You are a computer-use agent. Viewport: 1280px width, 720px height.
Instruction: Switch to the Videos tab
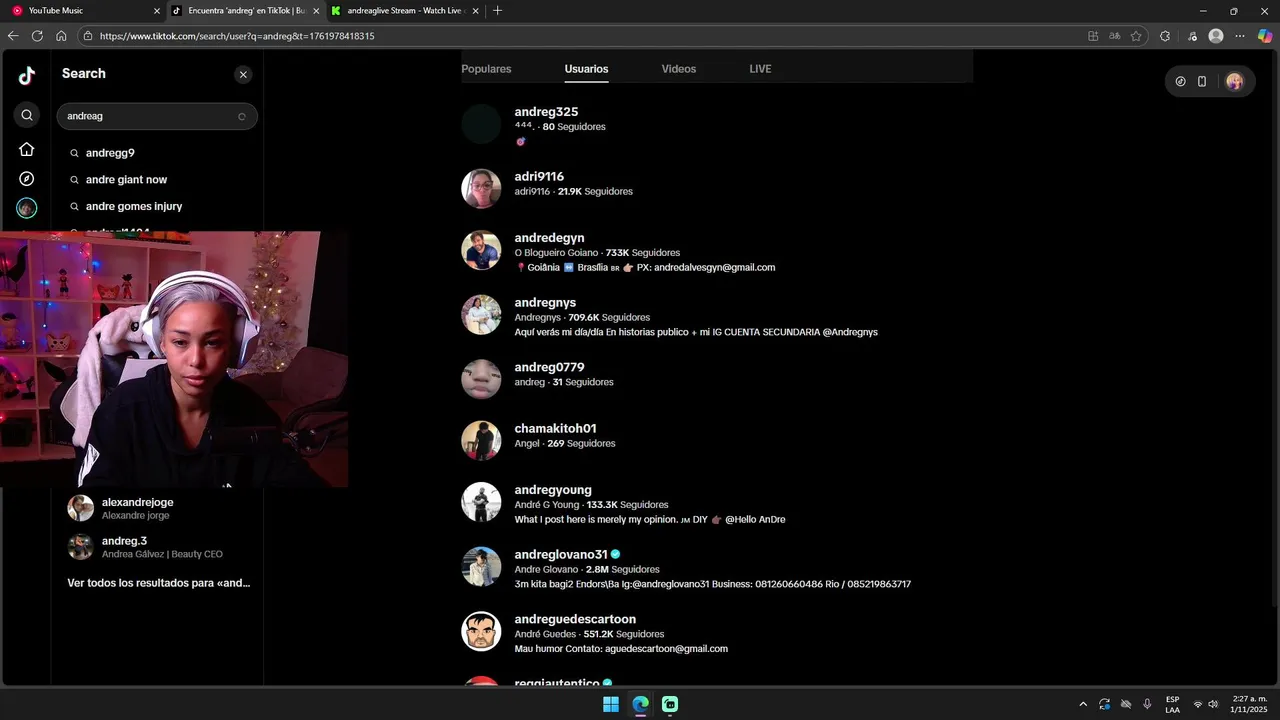[679, 69]
